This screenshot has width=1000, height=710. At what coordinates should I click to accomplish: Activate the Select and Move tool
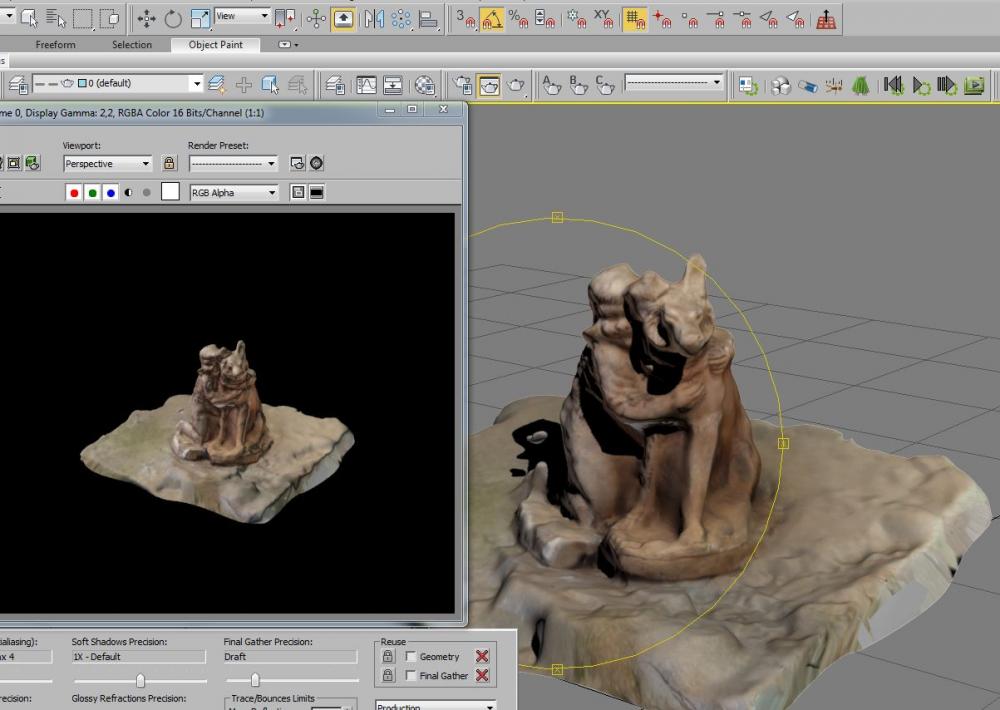click(x=146, y=18)
